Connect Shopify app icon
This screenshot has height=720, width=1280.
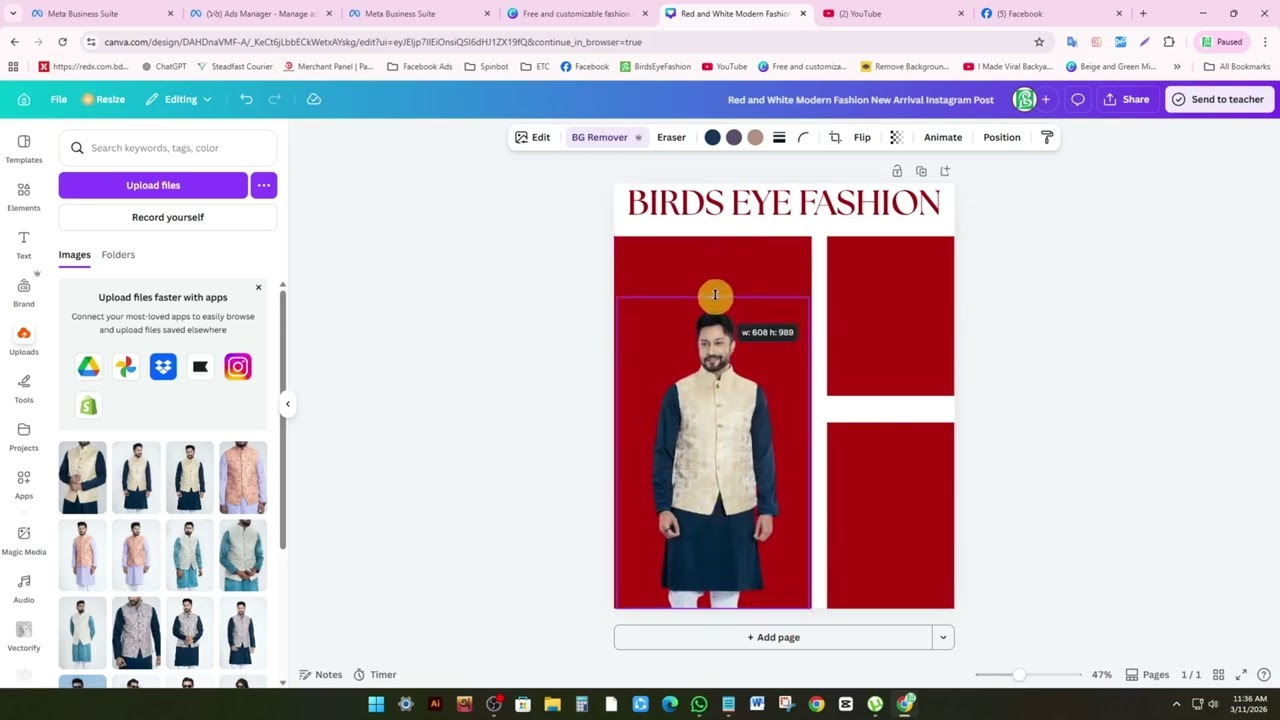pyautogui.click(x=89, y=405)
